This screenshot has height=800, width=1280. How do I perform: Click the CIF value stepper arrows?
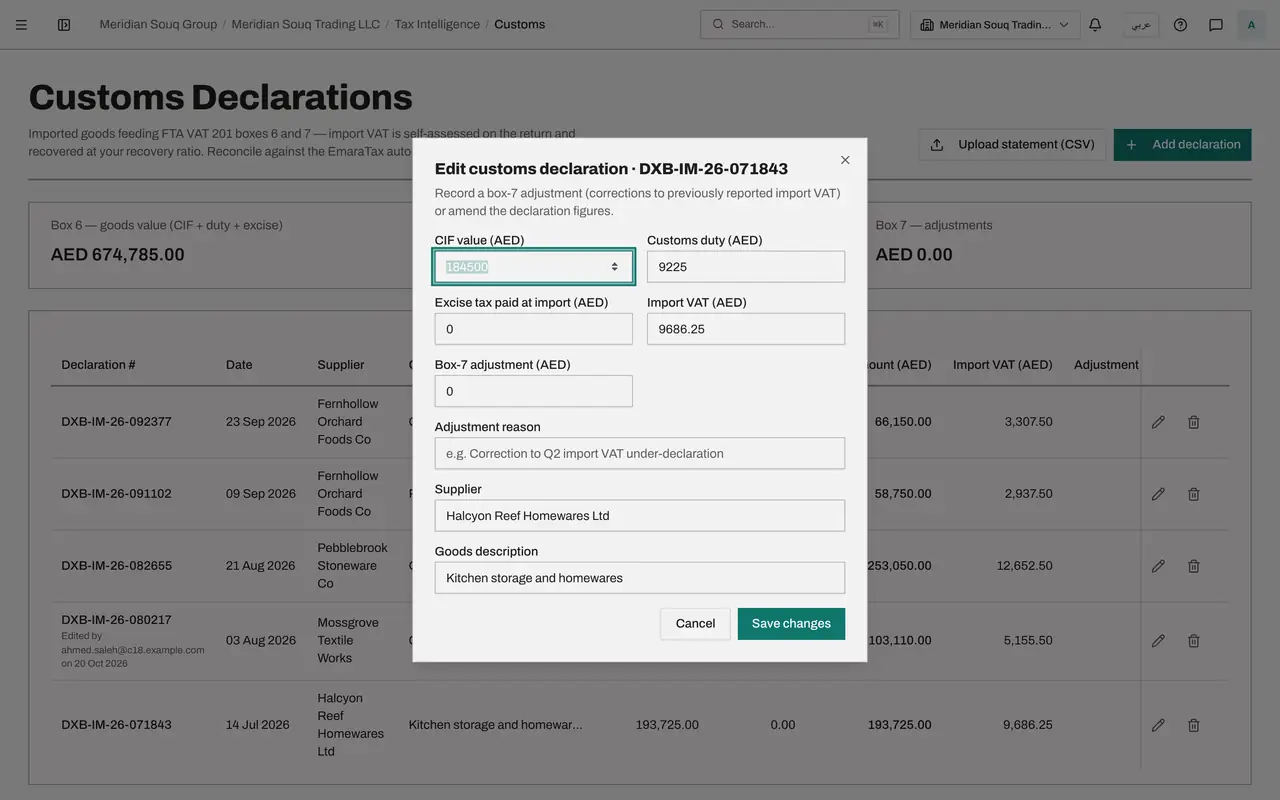click(x=614, y=267)
